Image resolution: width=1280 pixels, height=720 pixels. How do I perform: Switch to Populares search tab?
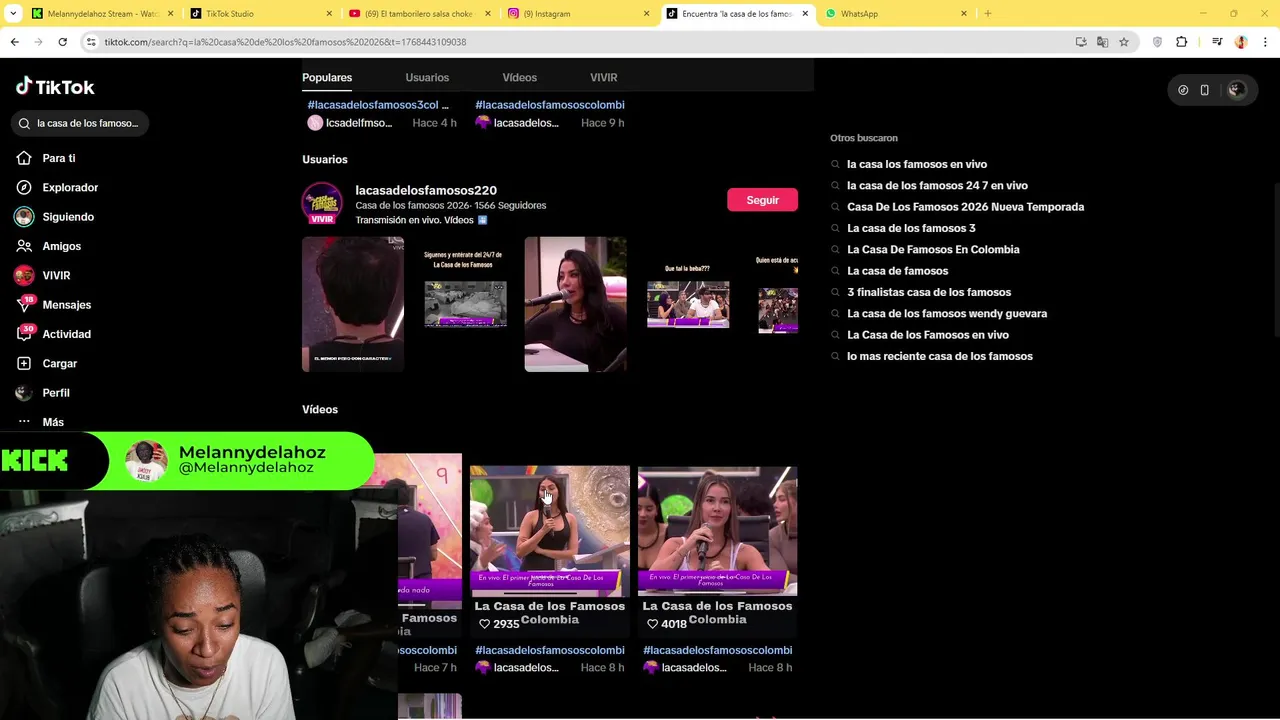327,77
